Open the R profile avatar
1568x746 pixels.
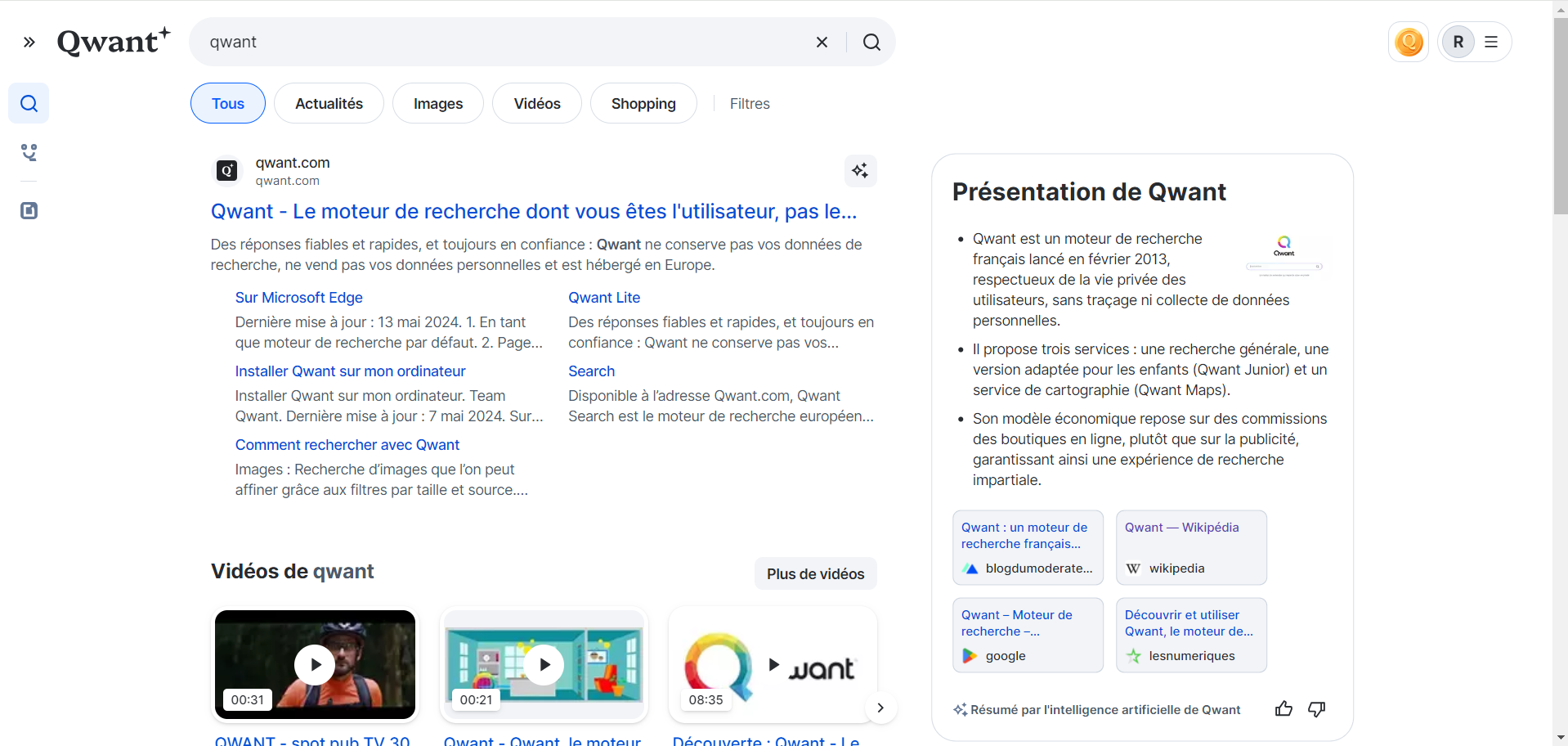point(1458,42)
